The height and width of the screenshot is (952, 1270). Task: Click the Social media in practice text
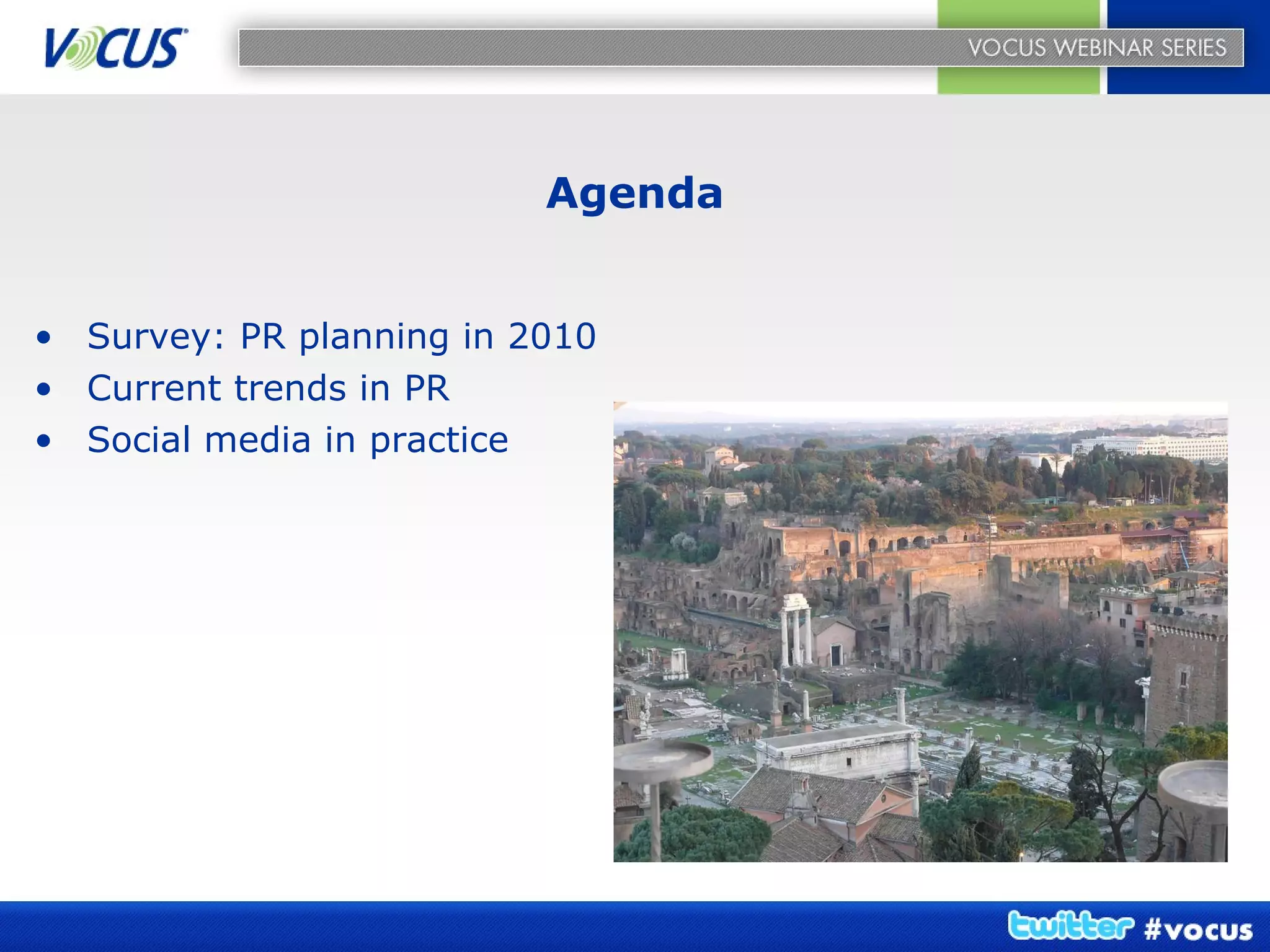[298, 440]
